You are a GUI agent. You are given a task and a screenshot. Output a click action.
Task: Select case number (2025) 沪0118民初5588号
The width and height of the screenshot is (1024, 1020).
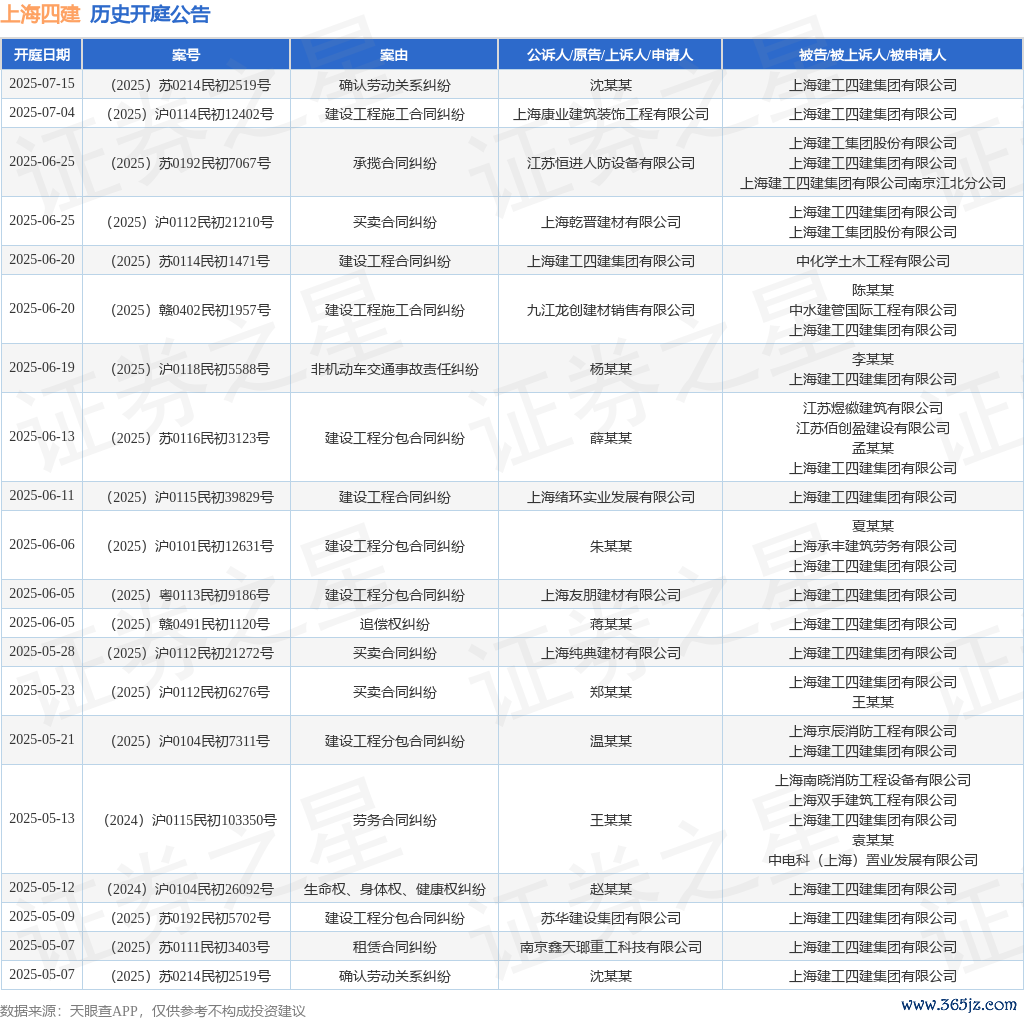pyautogui.click(x=190, y=369)
